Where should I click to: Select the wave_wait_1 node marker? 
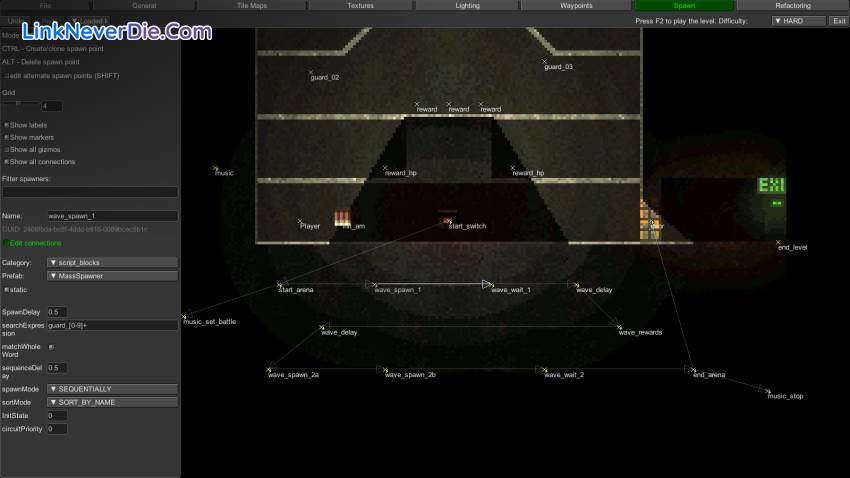(x=492, y=285)
